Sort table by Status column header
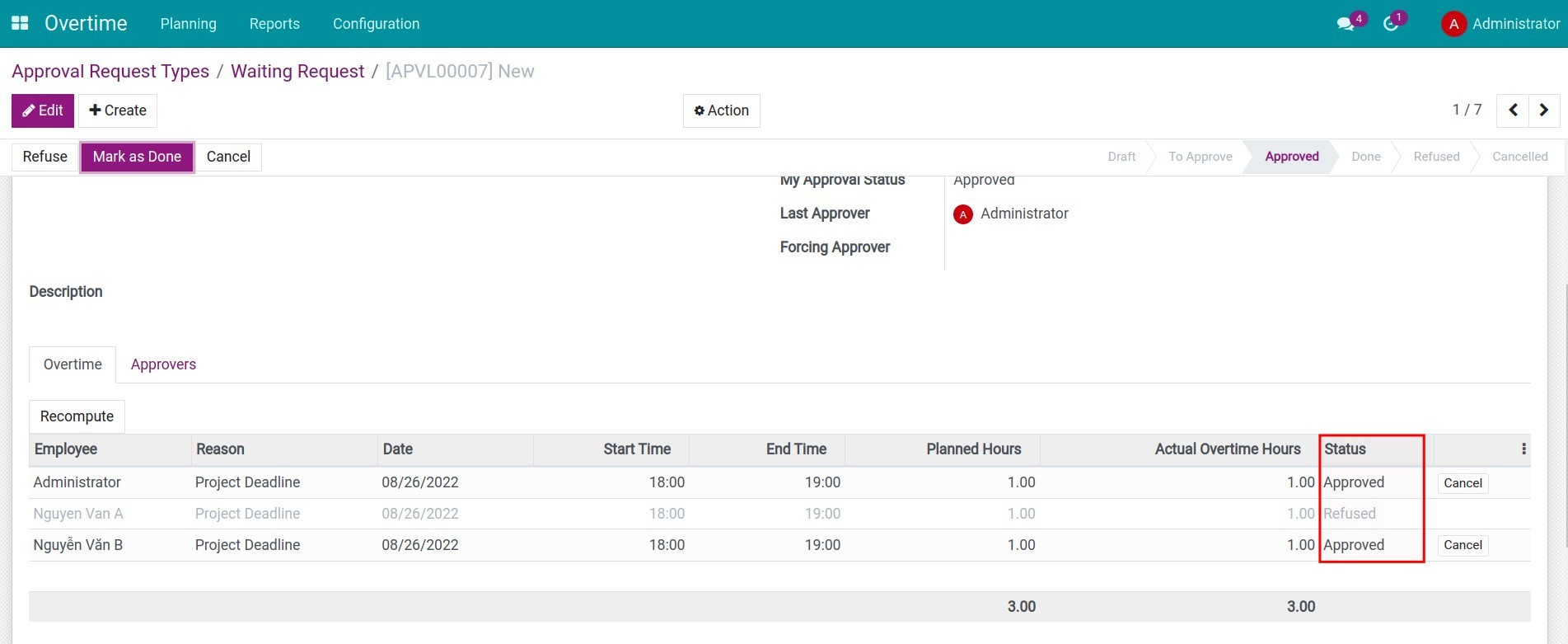This screenshot has height=644, width=1568. tap(1345, 449)
